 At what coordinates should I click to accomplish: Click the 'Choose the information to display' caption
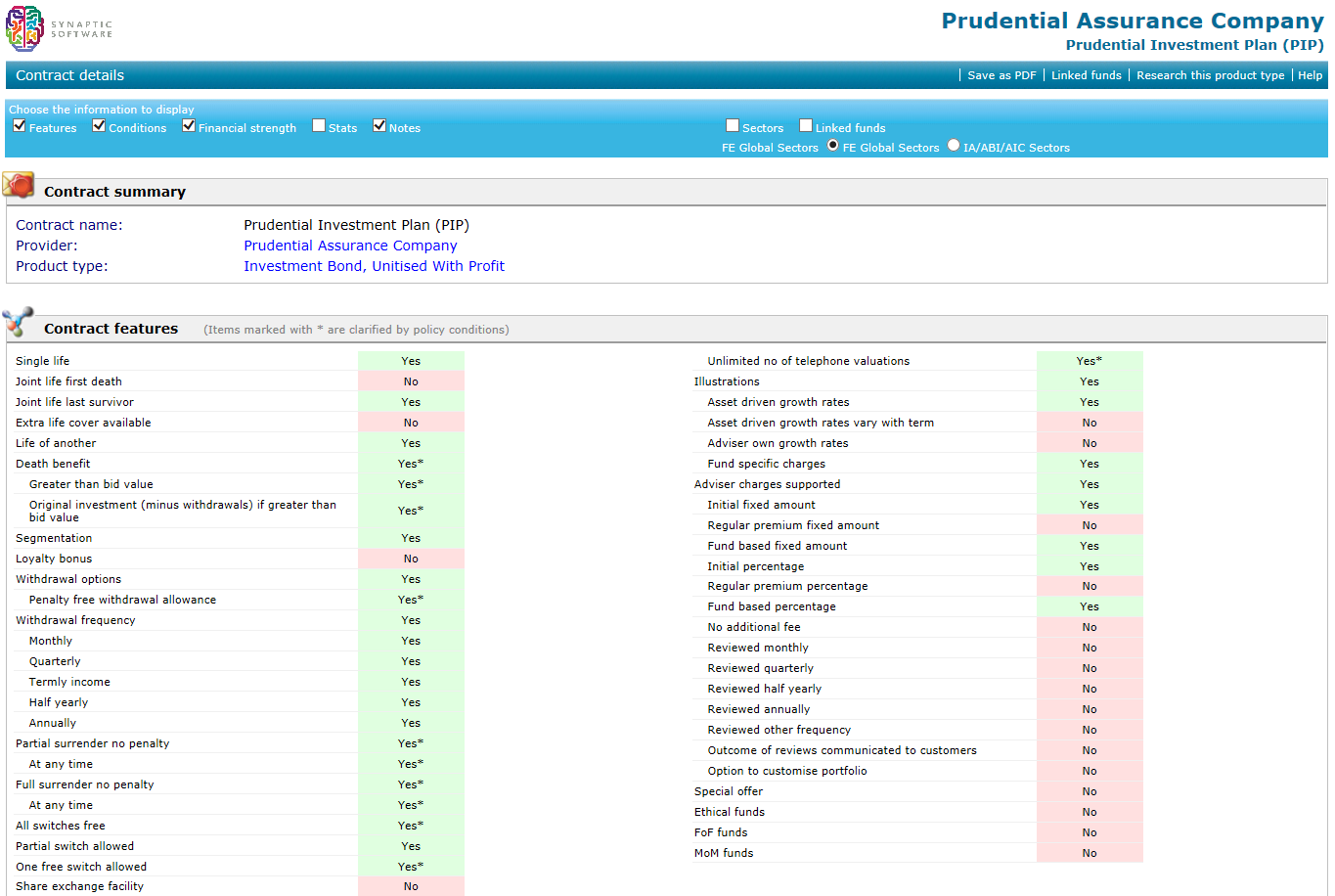pyautogui.click(x=102, y=110)
